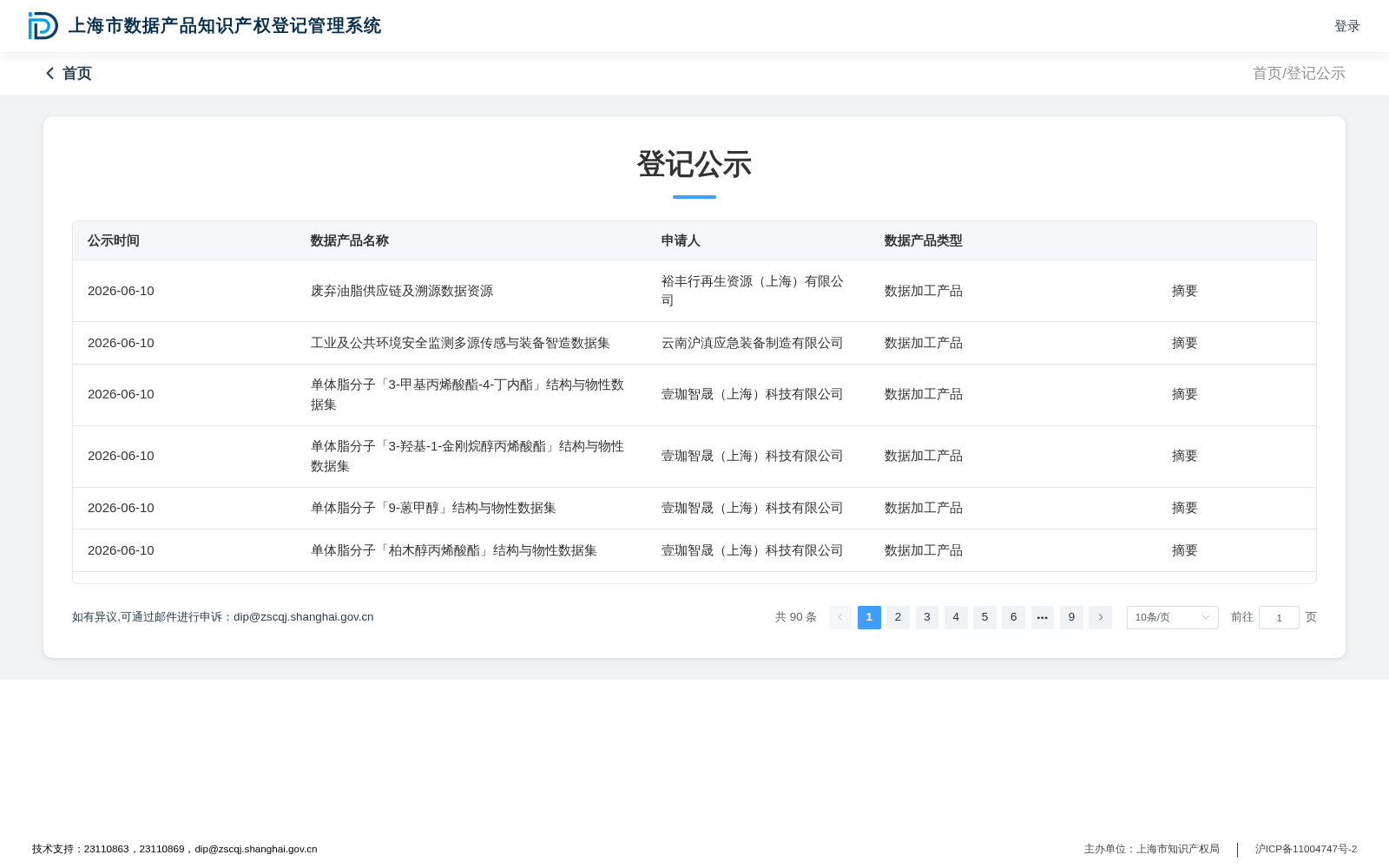Click the appeal email notice text
The width and height of the screenshot is (1389, 868).
[x=223, y=617]
